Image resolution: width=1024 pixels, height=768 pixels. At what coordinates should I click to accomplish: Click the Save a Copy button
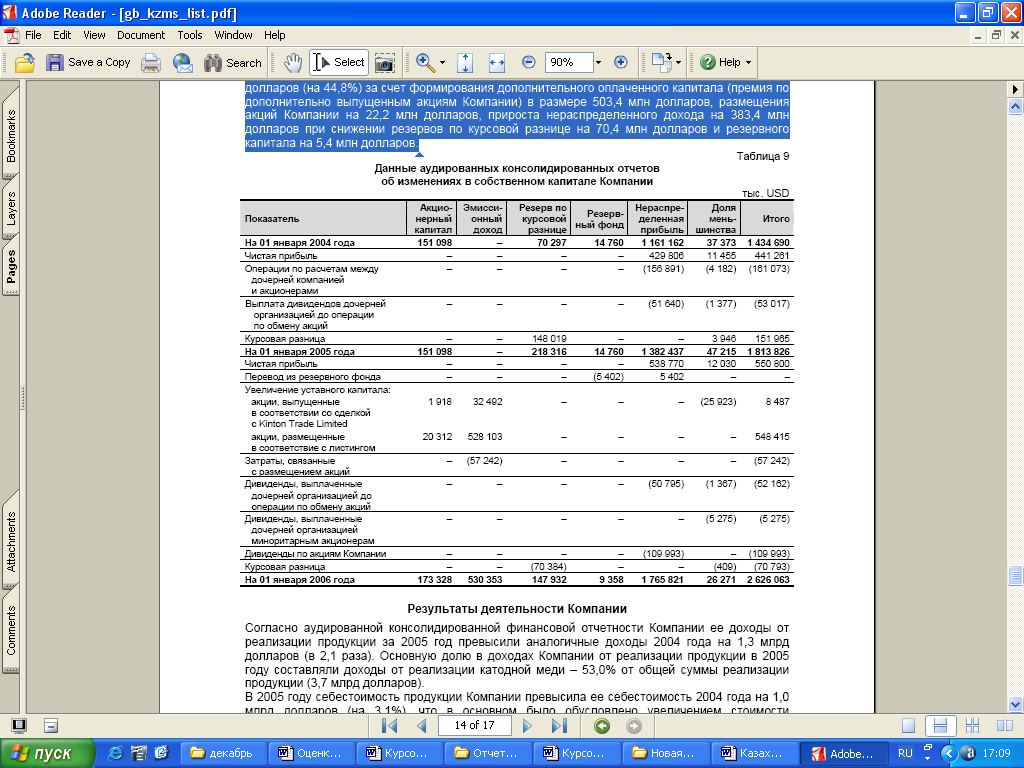coord(88,63)
